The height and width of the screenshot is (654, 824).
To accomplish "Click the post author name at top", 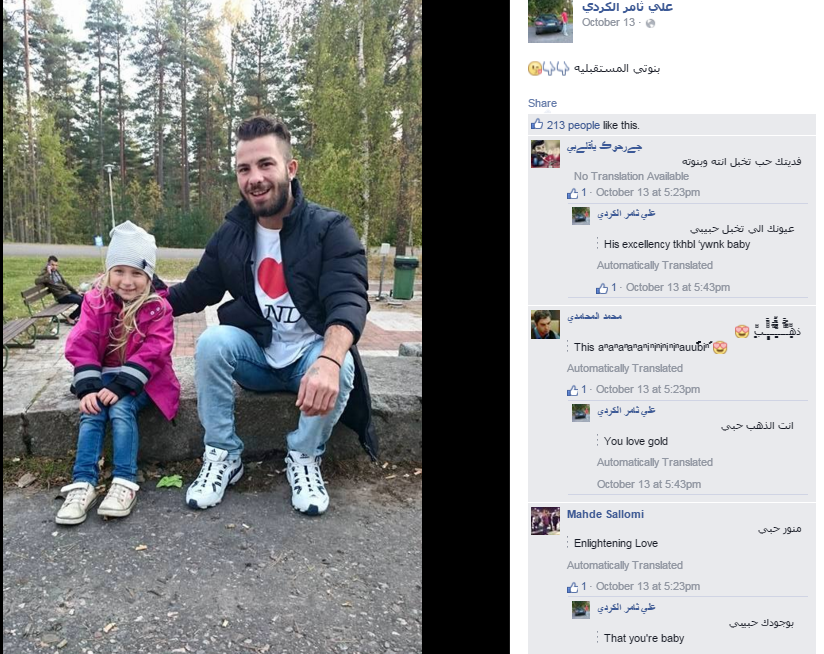I will click(x=627, y=7).
